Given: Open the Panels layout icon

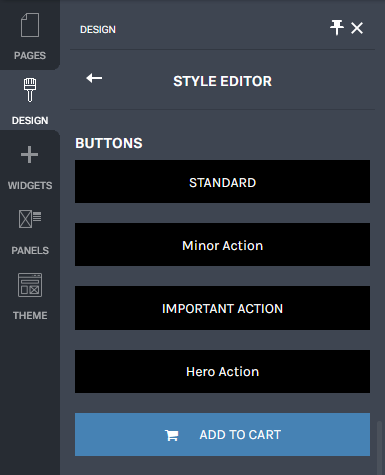Looking at the screenshot, I should [x=30, y=219].
